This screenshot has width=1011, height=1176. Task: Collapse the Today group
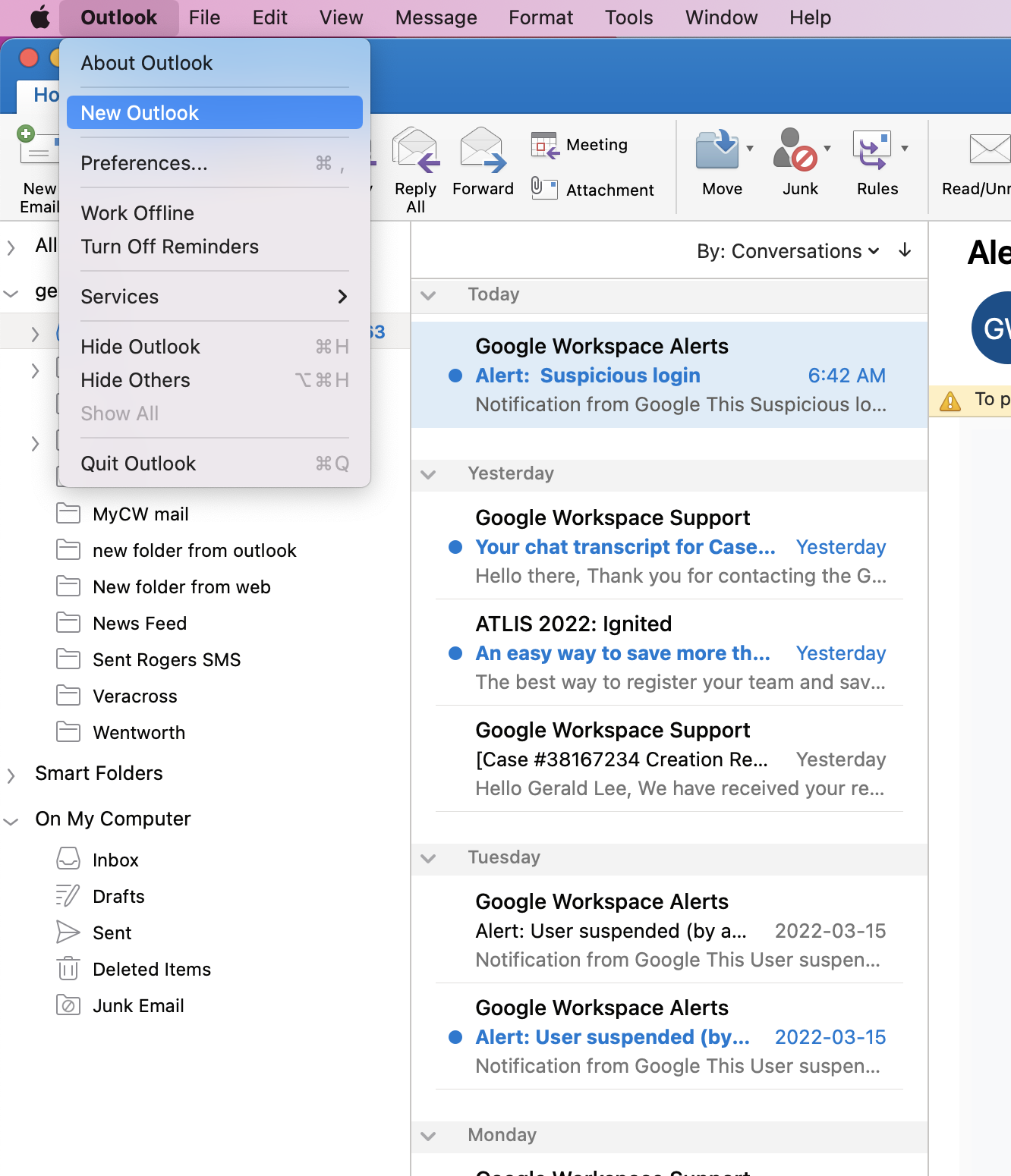click(429, 295)
